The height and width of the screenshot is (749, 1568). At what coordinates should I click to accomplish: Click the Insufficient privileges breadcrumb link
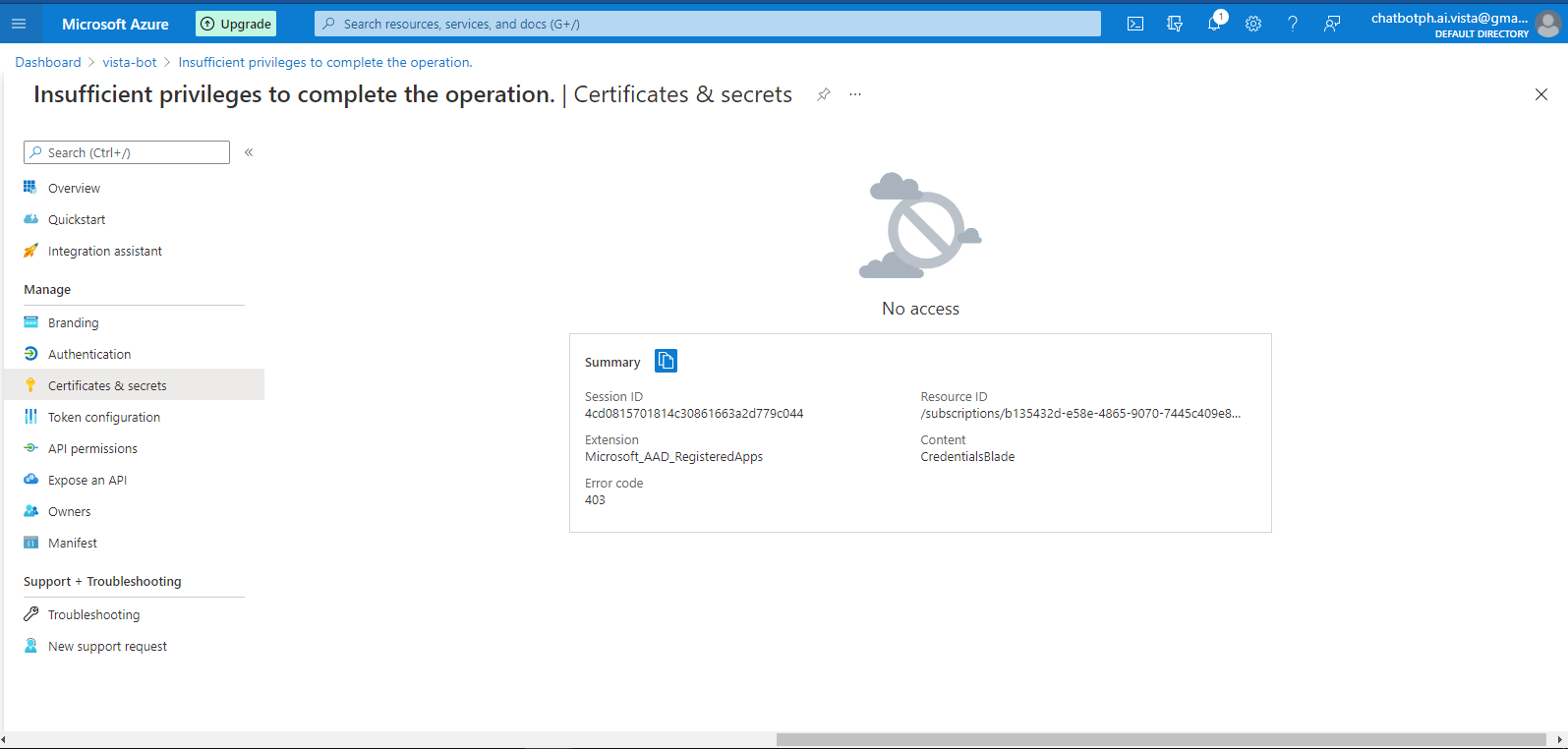[325, 62]
